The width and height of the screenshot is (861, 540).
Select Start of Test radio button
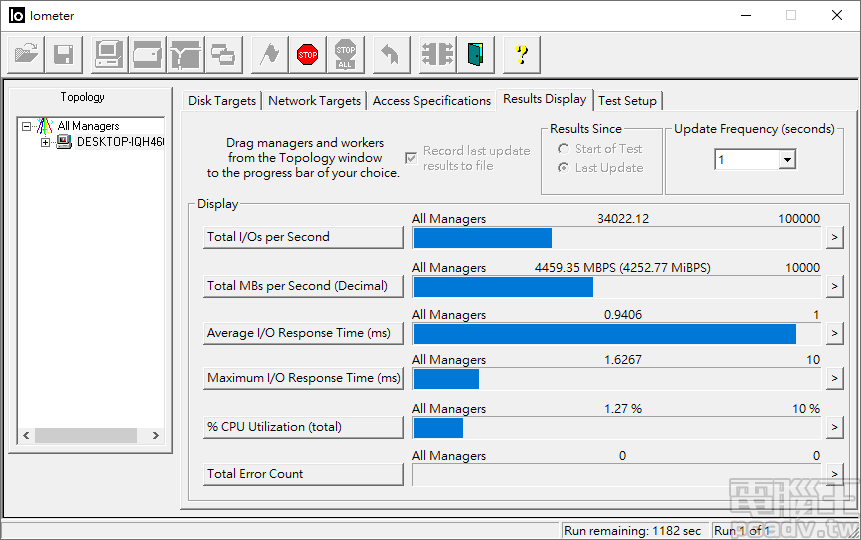563,149
